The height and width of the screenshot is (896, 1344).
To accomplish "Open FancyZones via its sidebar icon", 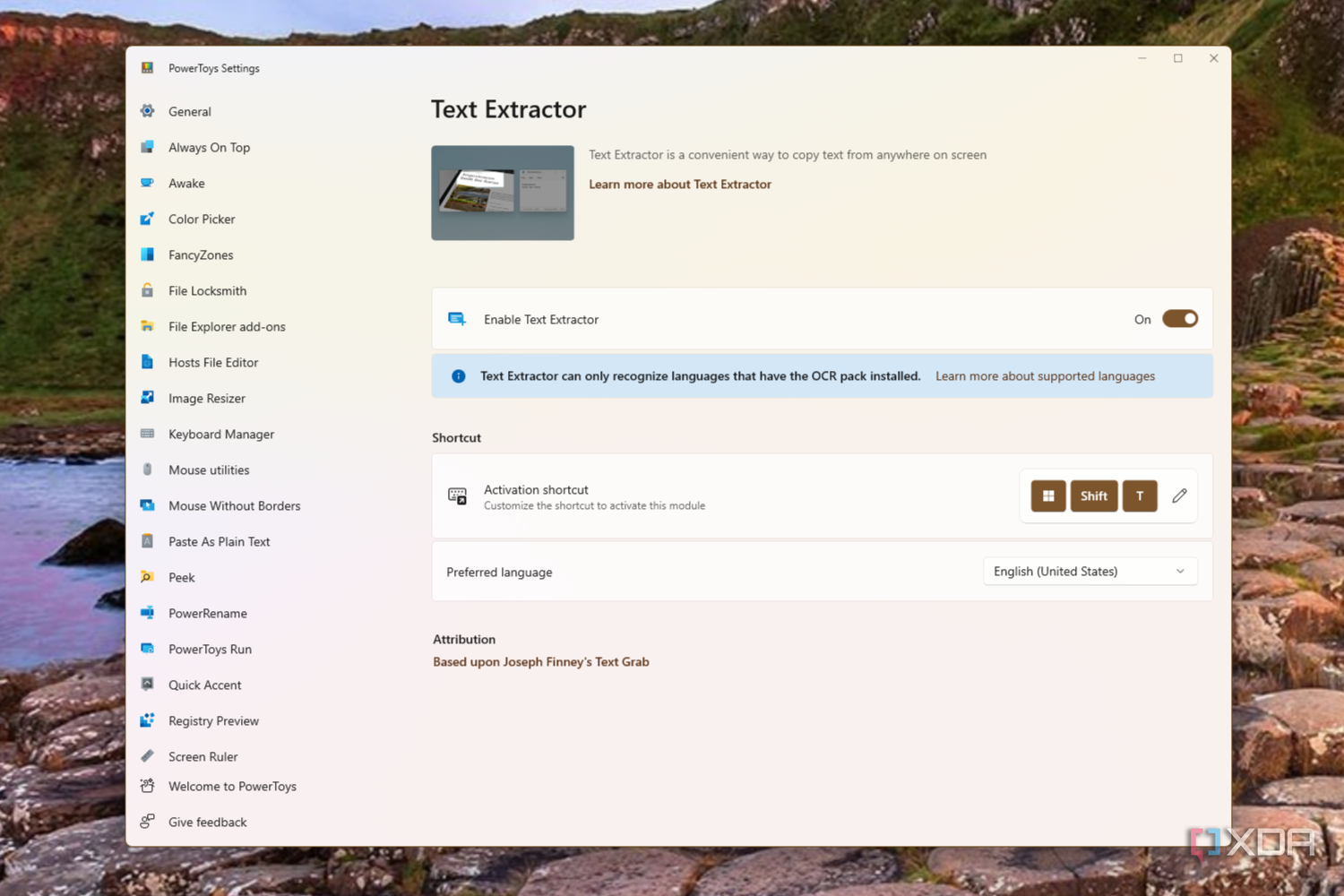I will coord(148,254).
